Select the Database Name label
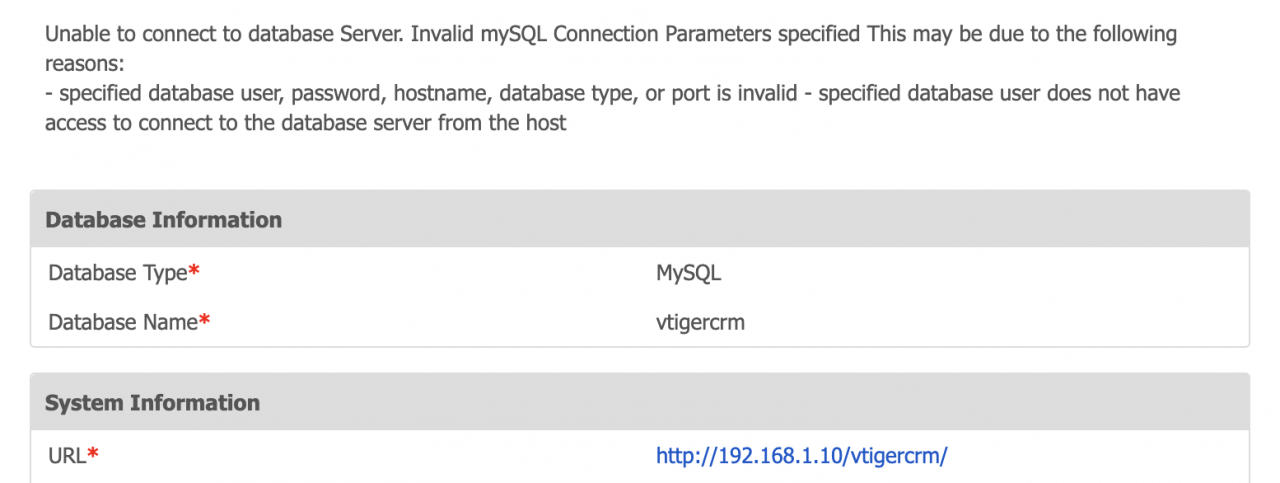 [x=123, y=323]
